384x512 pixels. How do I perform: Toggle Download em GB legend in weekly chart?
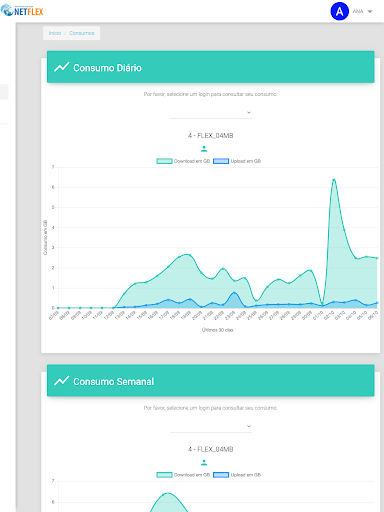[183, 475]
